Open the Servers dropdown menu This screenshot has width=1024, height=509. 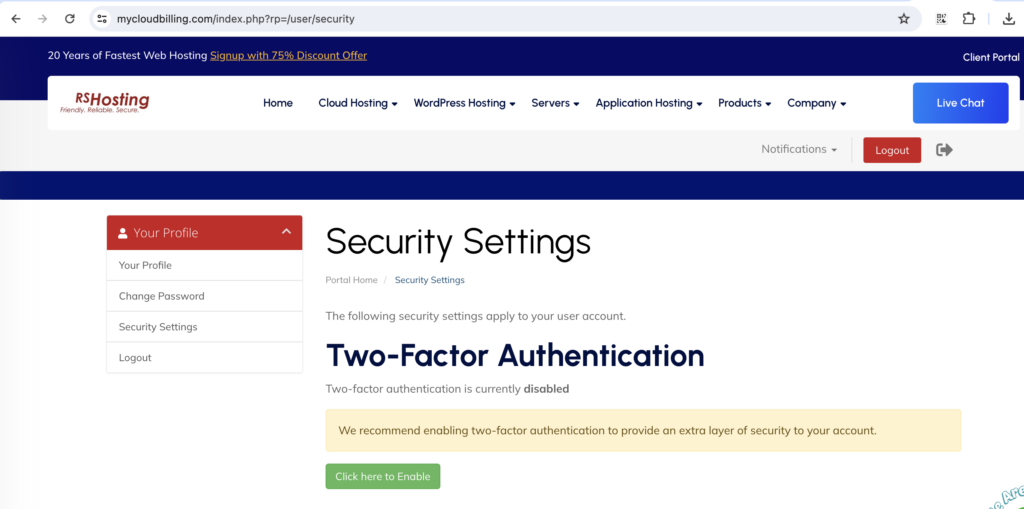[x=555, y=103]
